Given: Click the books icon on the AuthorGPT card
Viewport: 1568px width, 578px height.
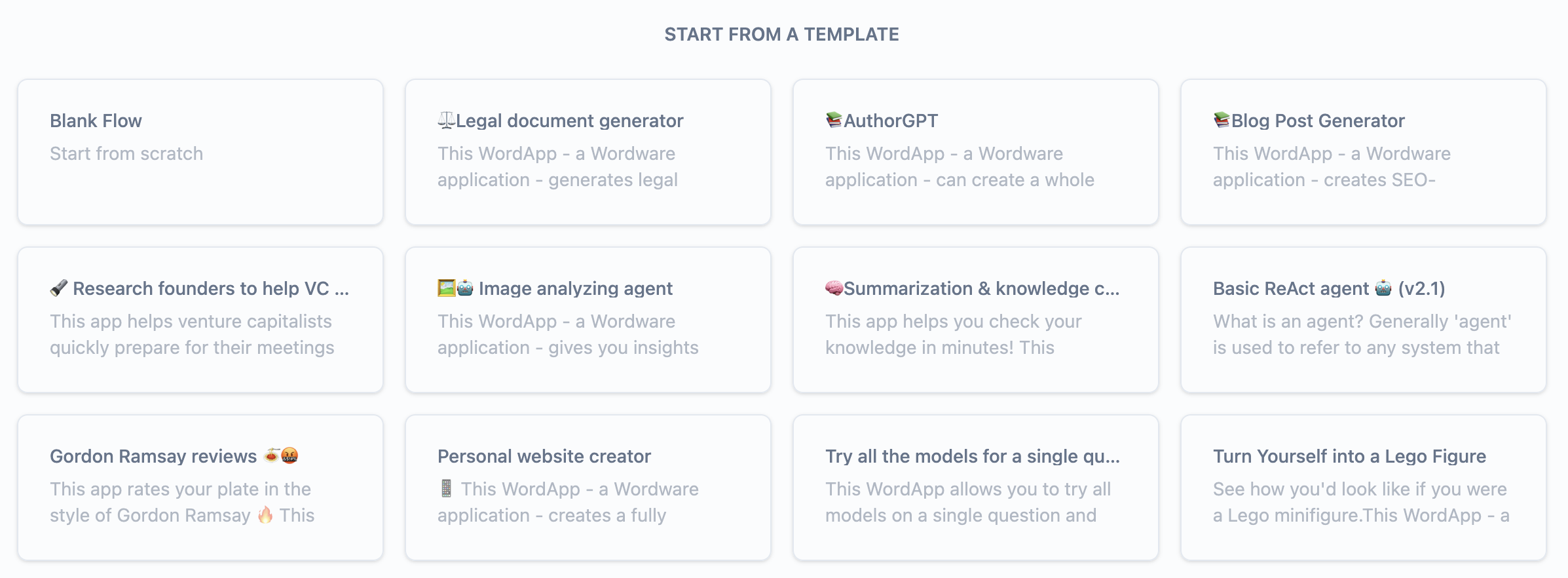Looking at the screenshot, I should click(x=833, y=120).
